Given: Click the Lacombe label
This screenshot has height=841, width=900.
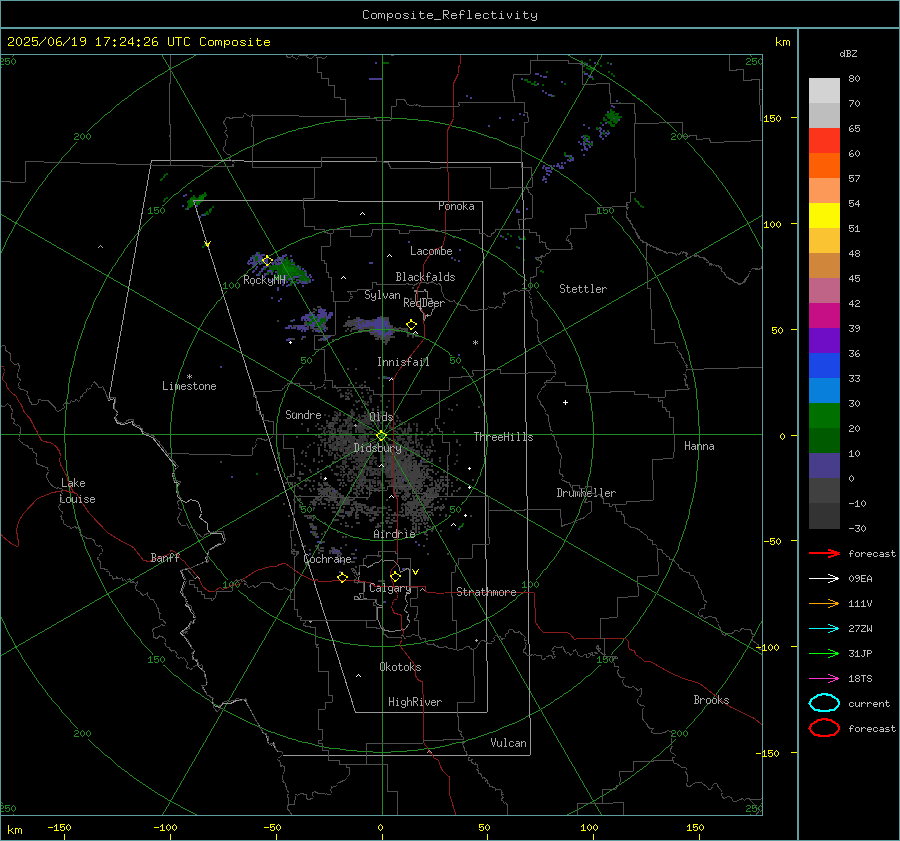Looking at the screenshot, I should click(431, 251).
